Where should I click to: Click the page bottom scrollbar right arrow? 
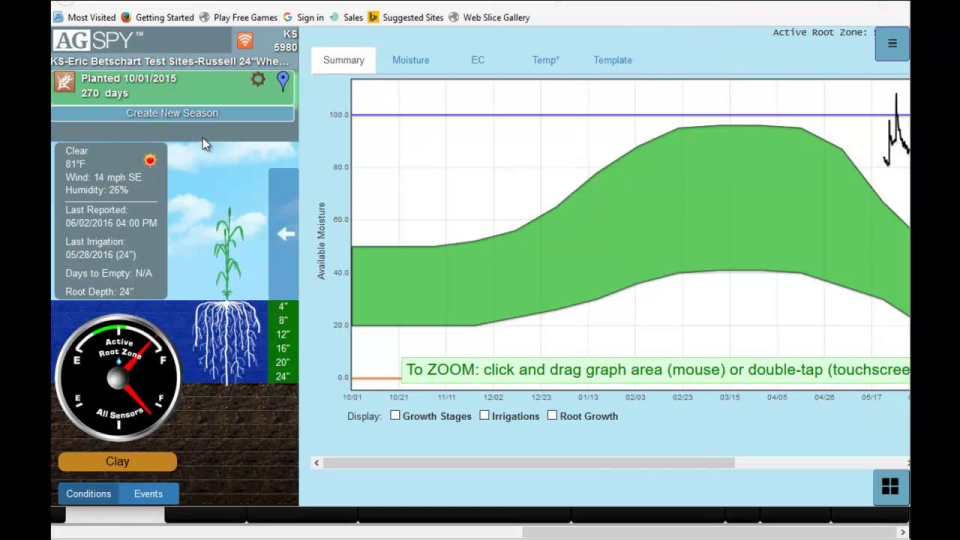coord(902,532)
